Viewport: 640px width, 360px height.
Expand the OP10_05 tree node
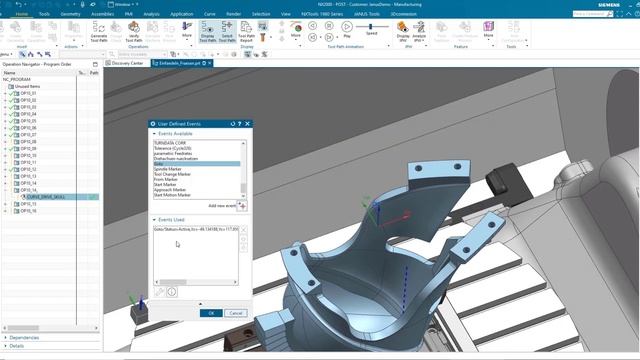5,121
